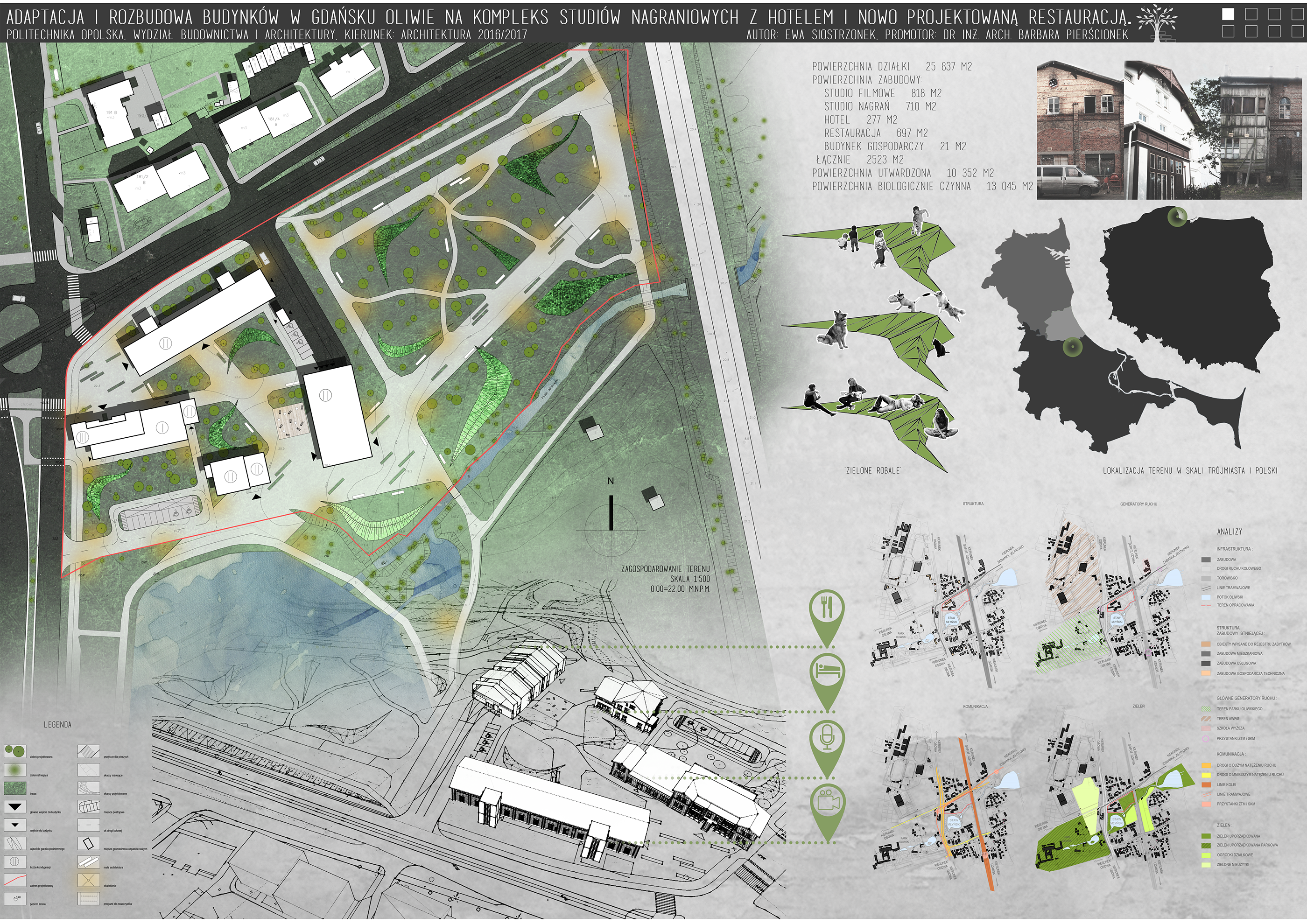Click the 'zieleń projektowana' legend icon

(15, 751)
